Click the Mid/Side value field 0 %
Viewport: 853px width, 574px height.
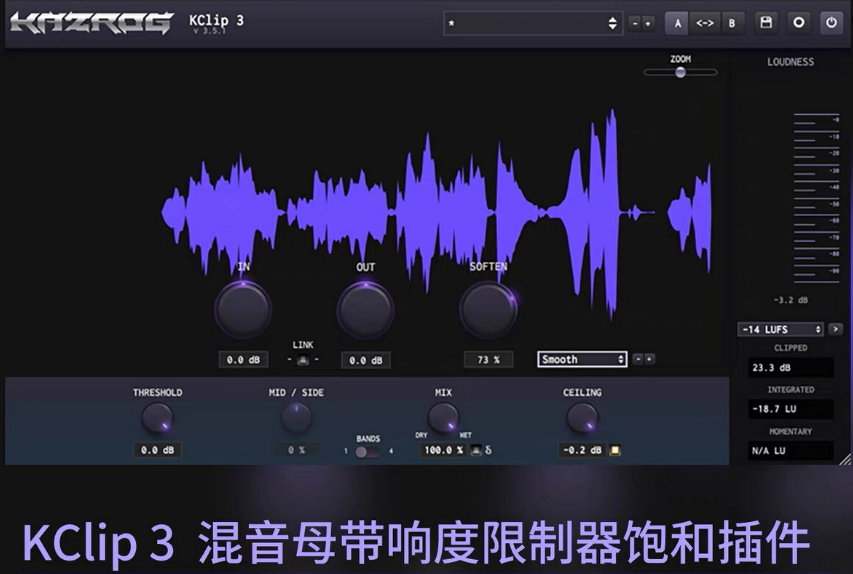tap(296, 450)
